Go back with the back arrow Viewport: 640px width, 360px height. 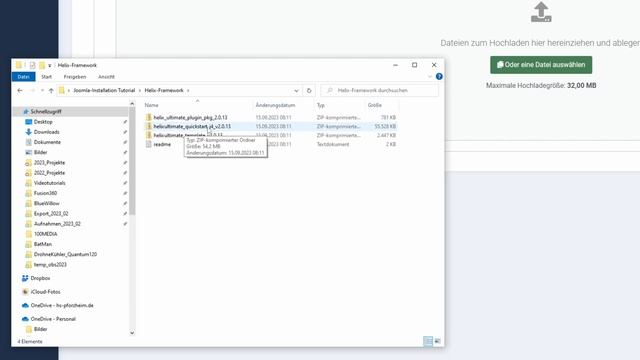click(x=20, y=91)
